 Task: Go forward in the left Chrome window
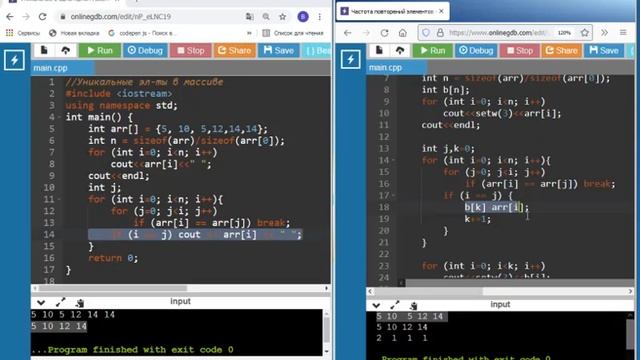pyautogui.click(x=26, y=17)
